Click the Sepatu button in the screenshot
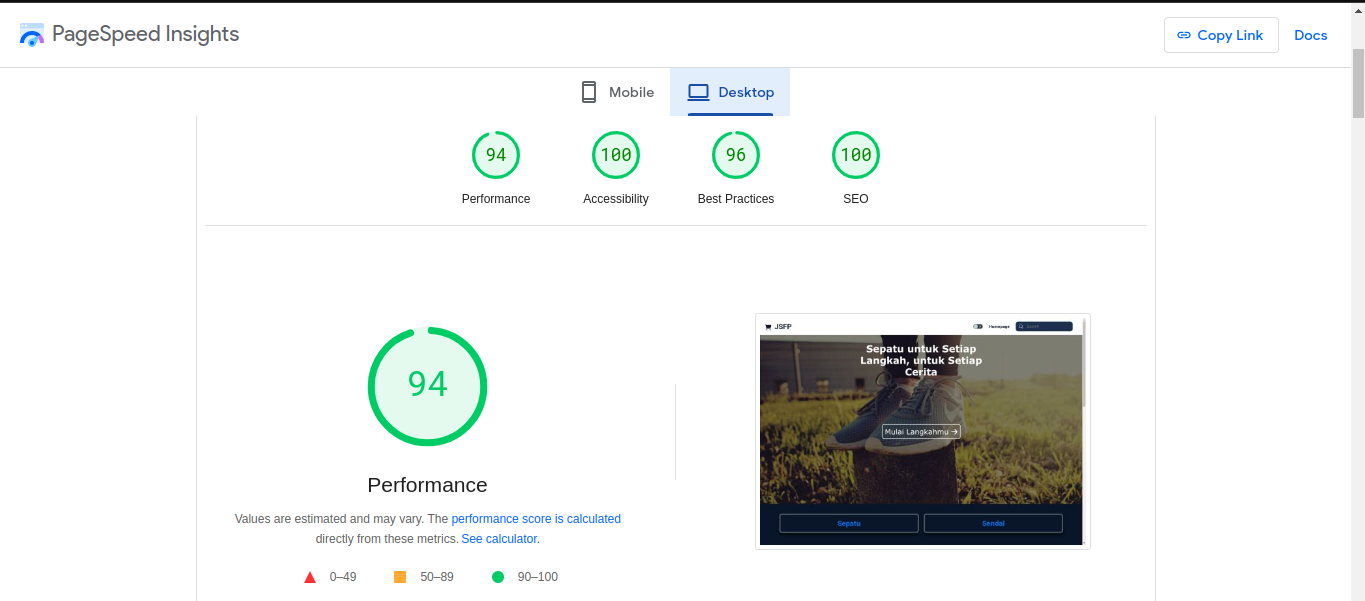This screenshot has width=1365, height=601. pyautogui.click(x=849, y=523)
